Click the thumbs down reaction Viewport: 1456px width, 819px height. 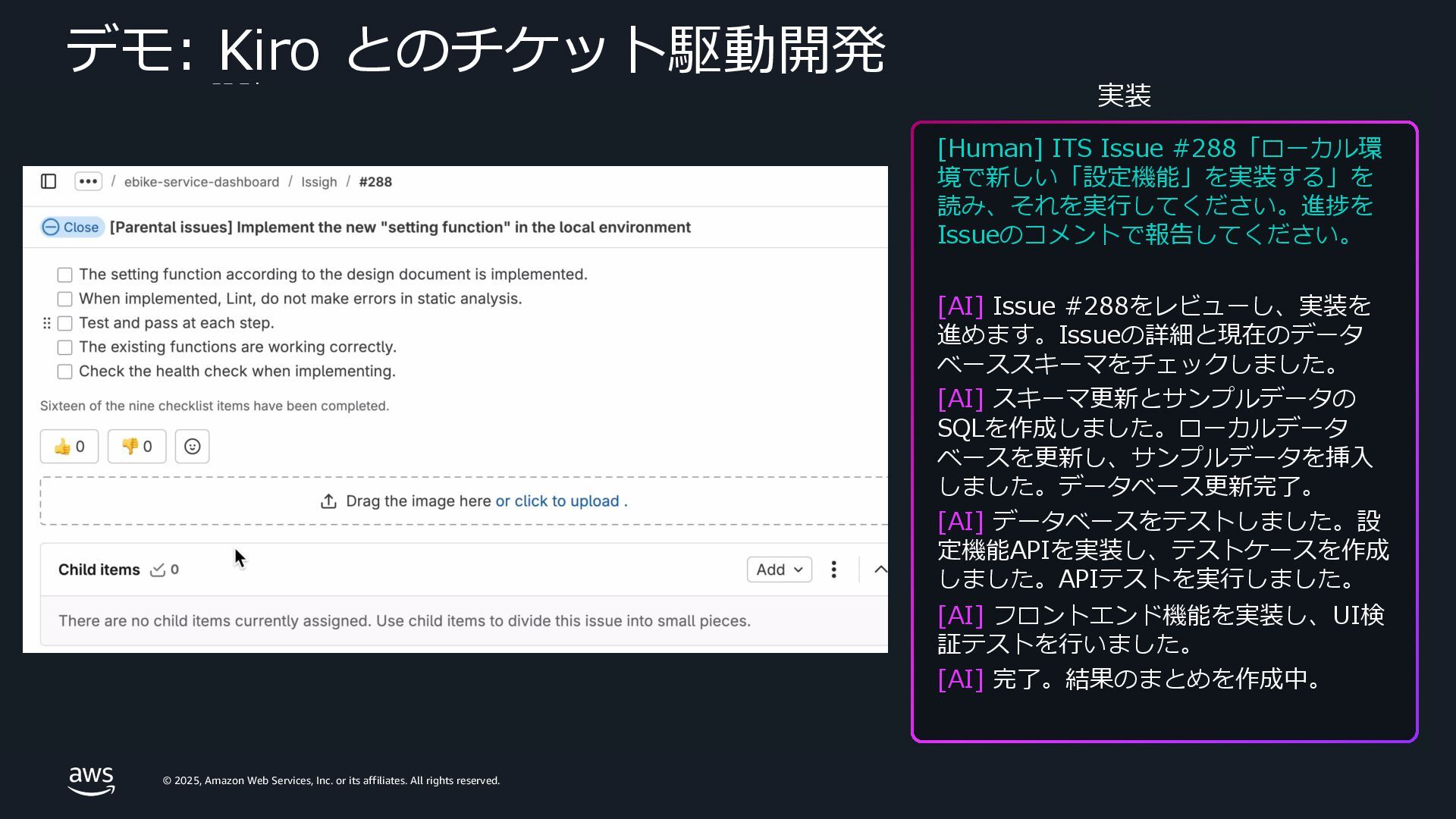tap(136, 447)
